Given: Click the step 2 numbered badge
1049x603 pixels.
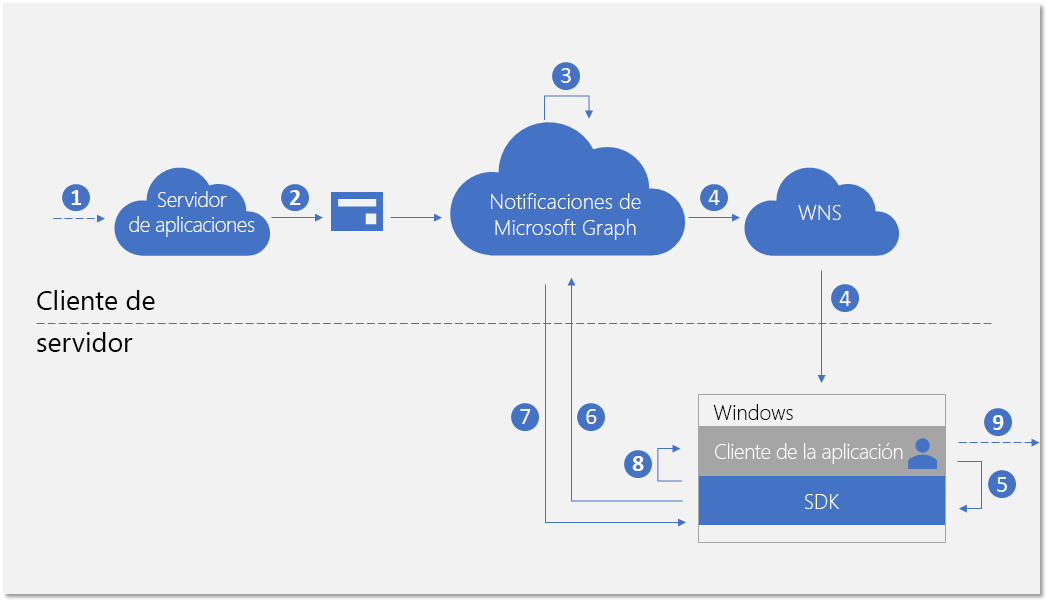Looking at the screenshot, I should (x=295, y=198).
